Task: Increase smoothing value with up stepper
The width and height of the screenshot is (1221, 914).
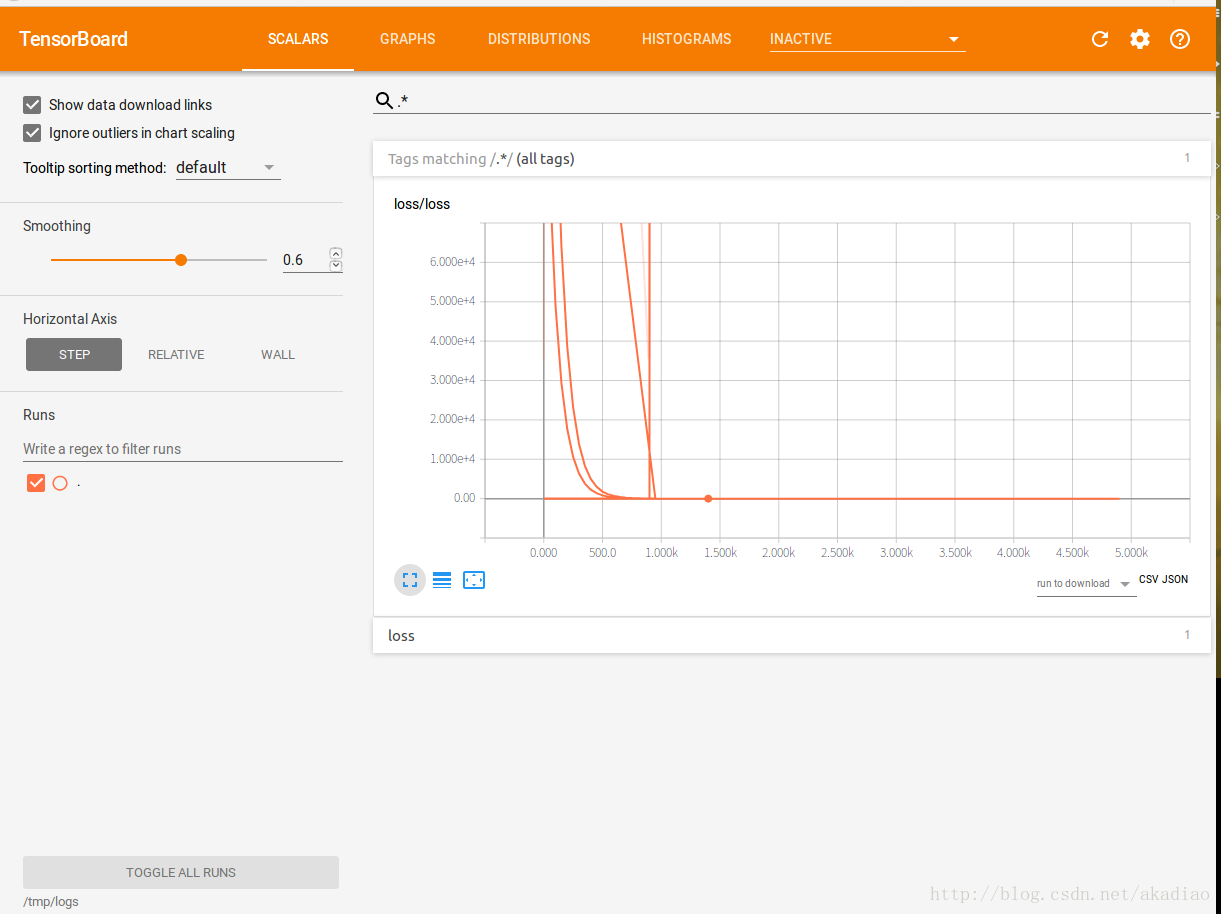Action: [336, 254]
